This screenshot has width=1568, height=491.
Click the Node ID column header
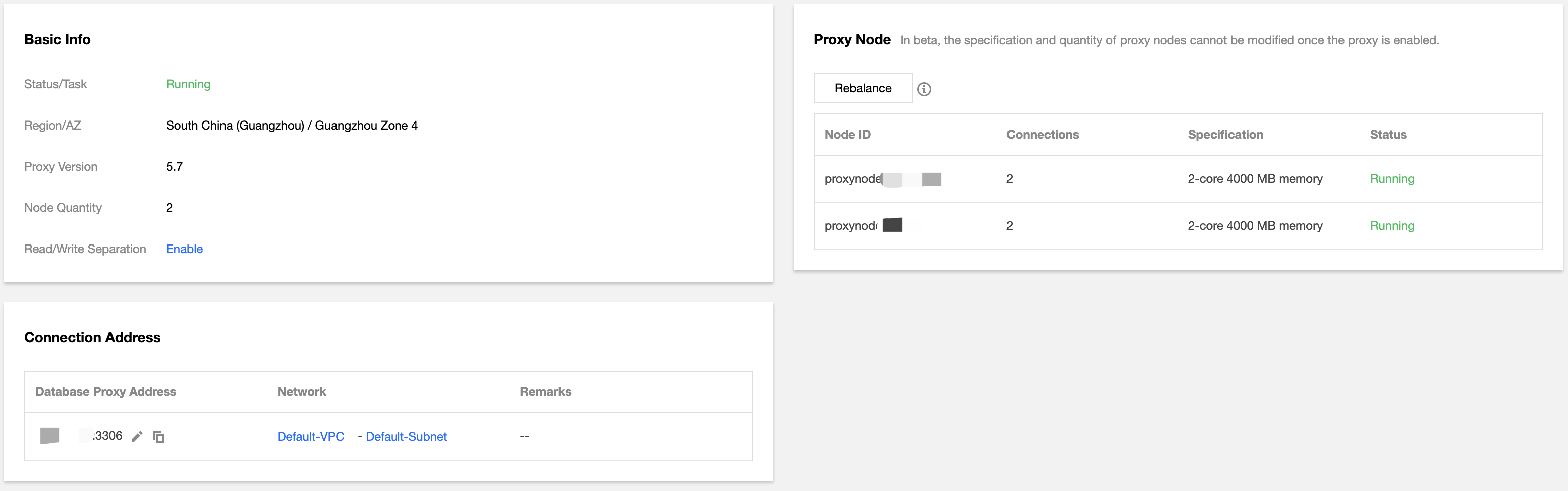[x=847, y=135]
